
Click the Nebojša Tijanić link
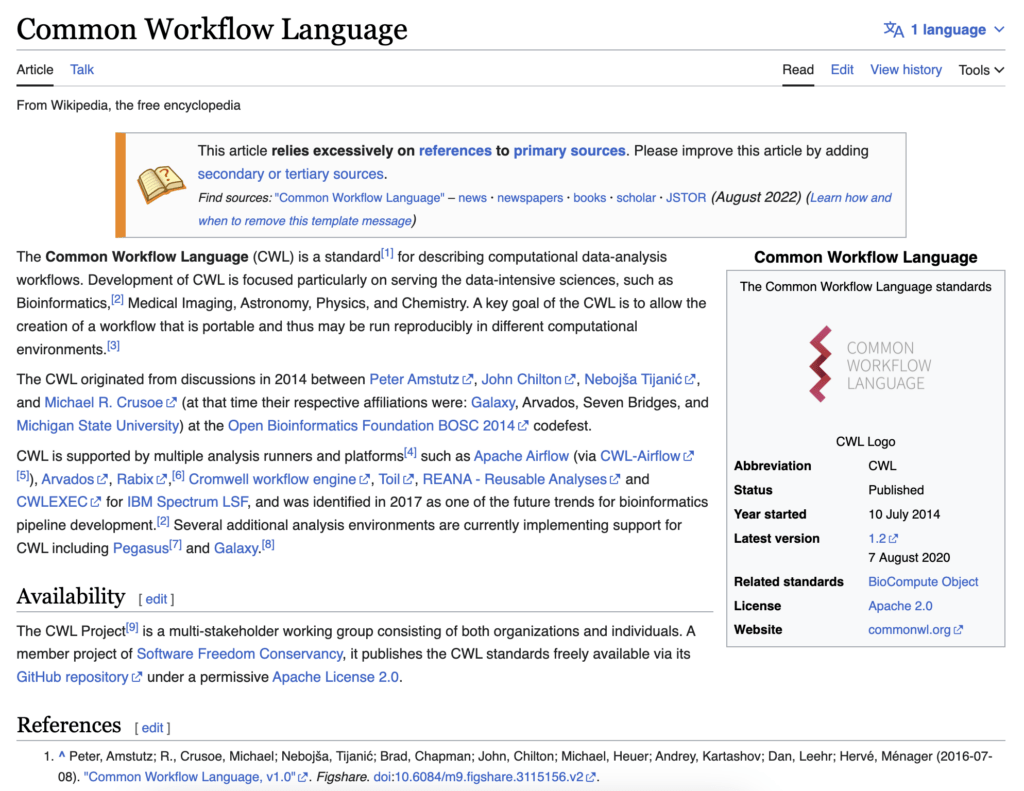(639, 379)
